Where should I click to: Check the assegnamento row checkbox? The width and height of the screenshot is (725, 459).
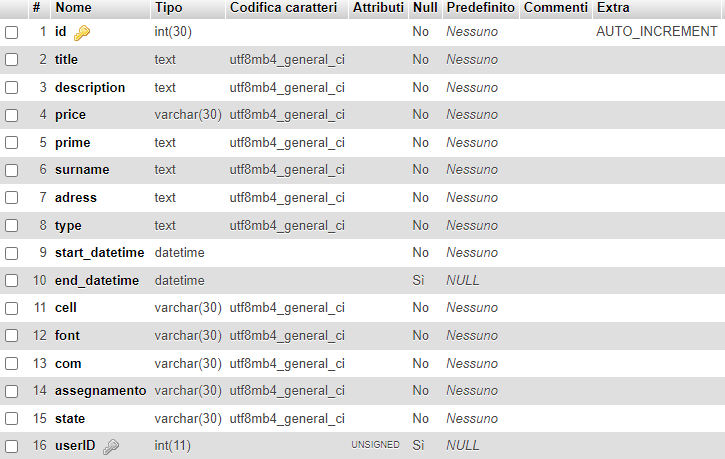(x=12, y=392)
